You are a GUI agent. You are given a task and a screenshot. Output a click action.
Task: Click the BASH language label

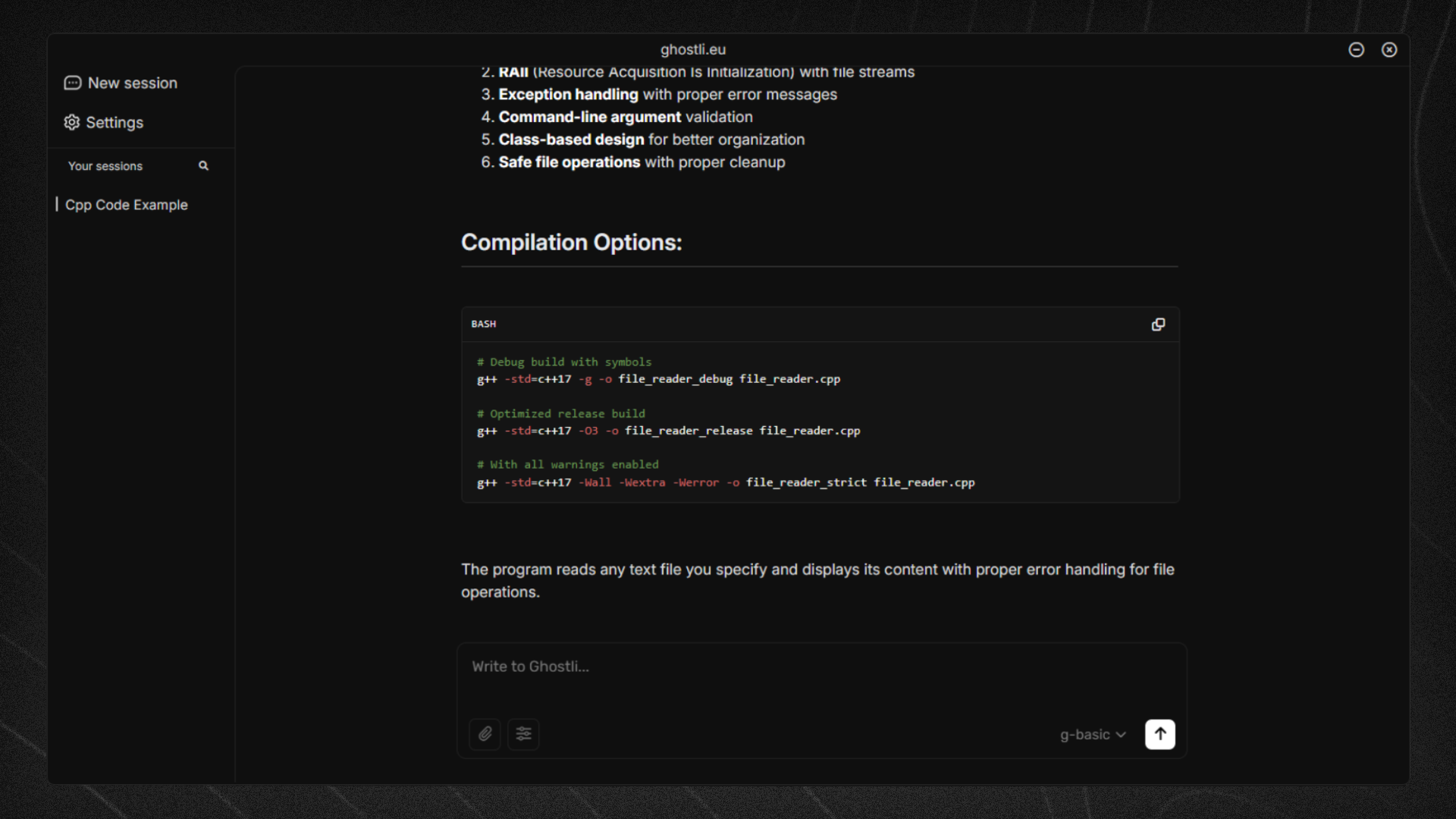[x=484, y=324]
